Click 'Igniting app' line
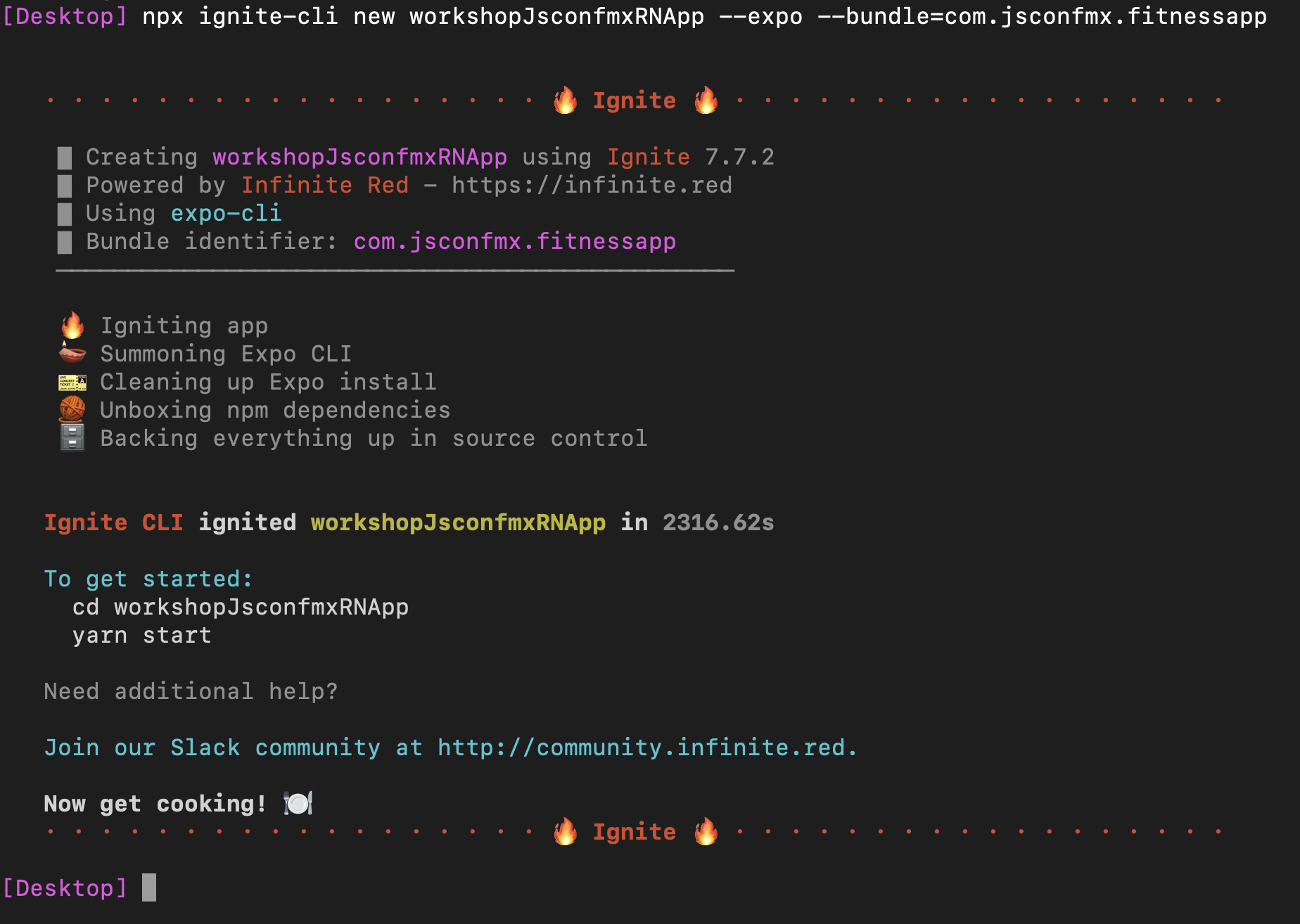The height and width of the screenshot is (924, 1300). click(184, 326)
